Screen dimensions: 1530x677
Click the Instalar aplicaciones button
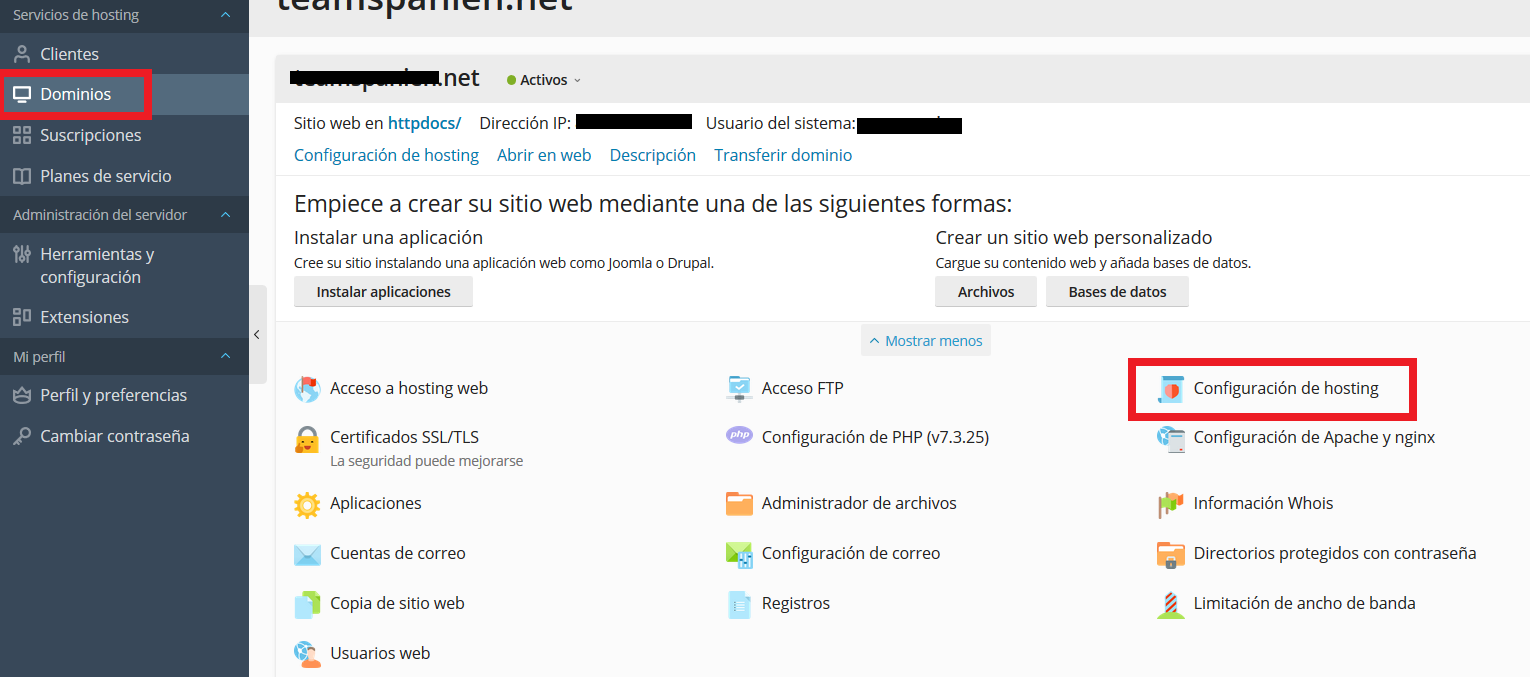pos(383,291)
